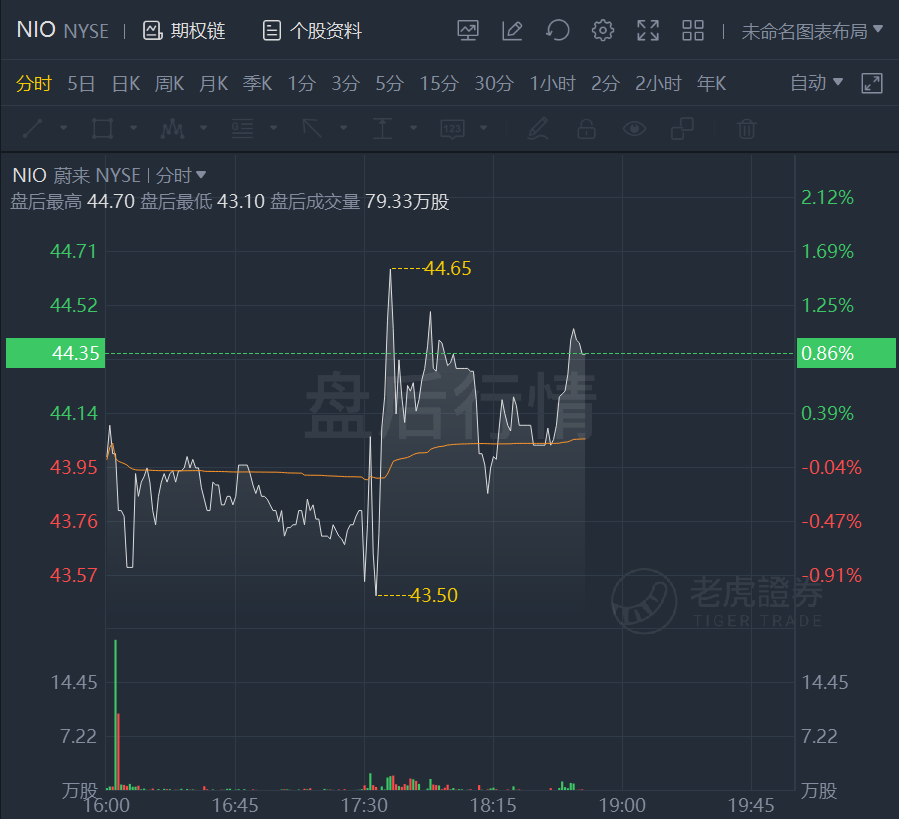Select the freehand brush pencil tool
Image resolution: width=899 pixels, height=819 pixels.
538,128
